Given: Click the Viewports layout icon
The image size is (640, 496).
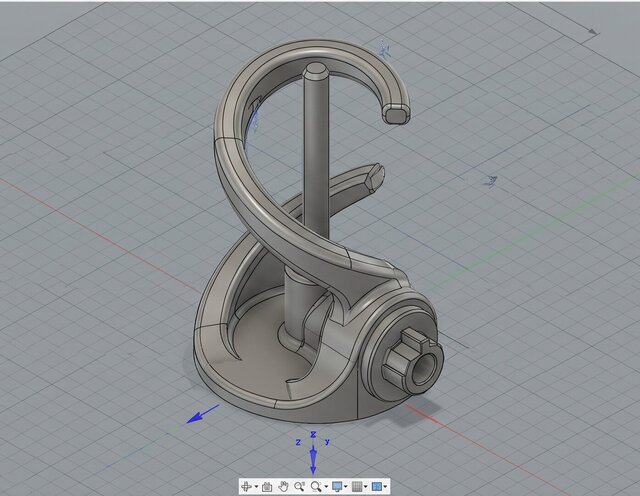Looking at the screenshot, I should click(x=377, y=486).
